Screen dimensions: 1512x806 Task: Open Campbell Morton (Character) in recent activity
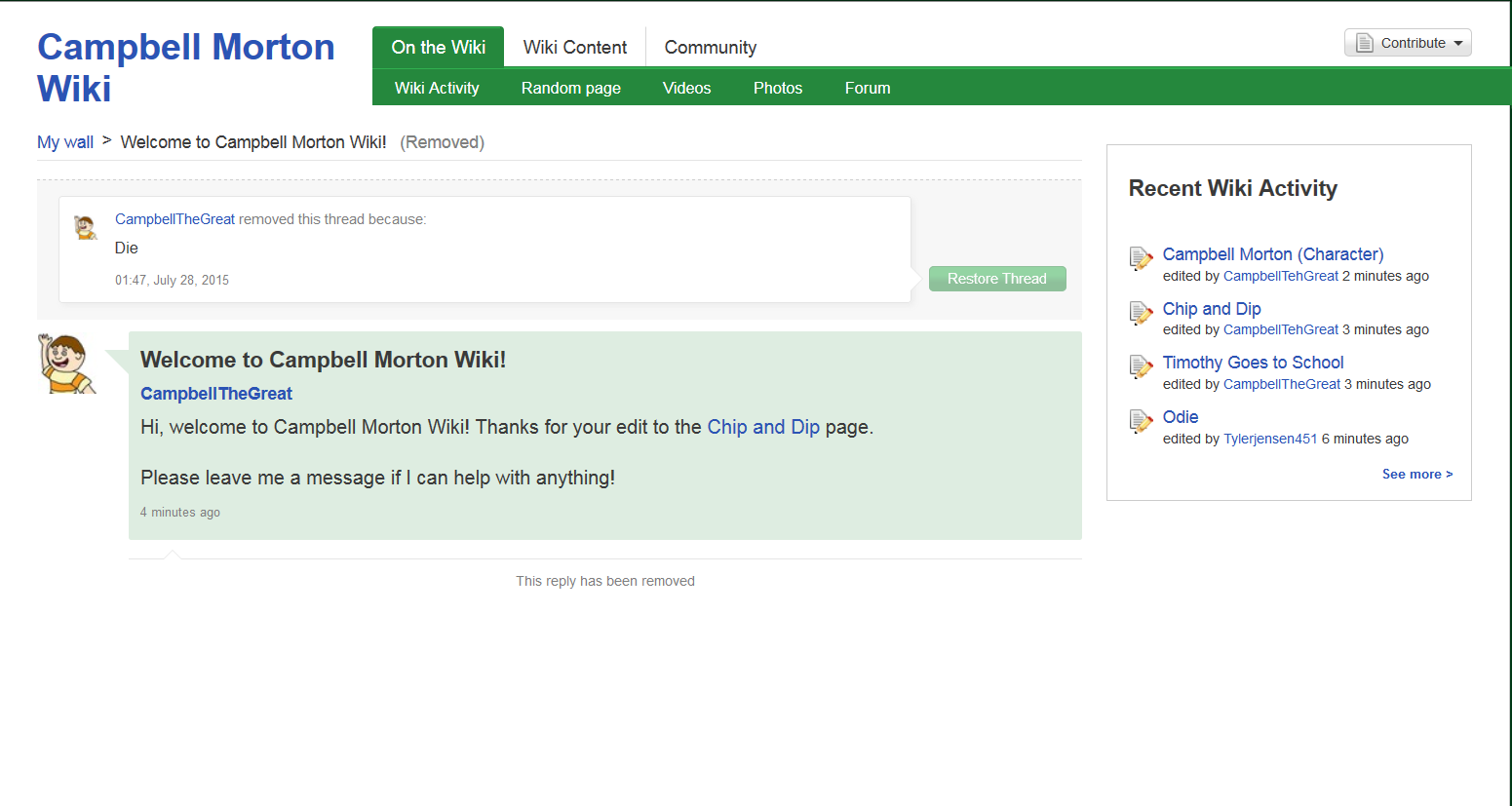(1273, 254)
